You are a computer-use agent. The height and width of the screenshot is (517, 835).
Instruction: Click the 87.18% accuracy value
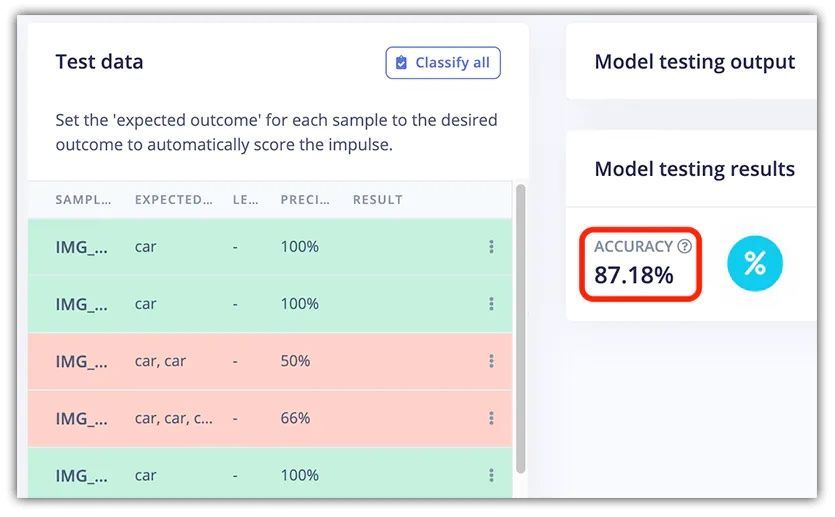(634, 276)
